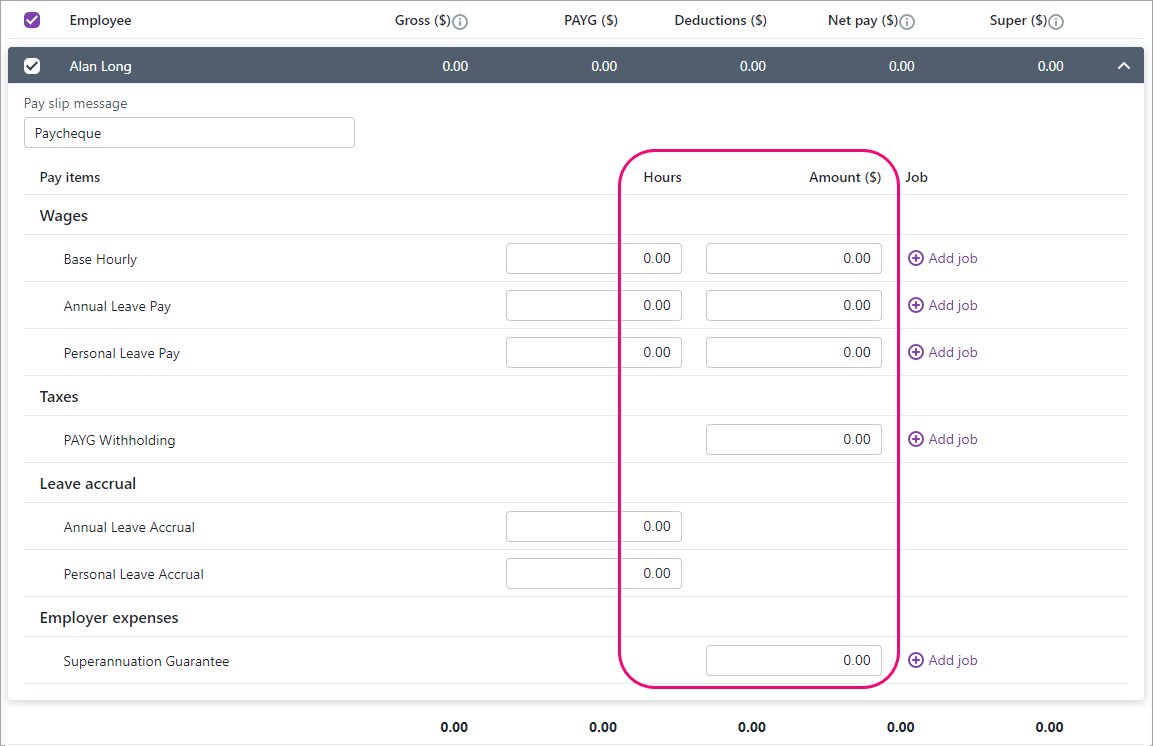Click the Base Hourly amount field
This screenshot has width=1153, height=746.
tap(793, 258)
